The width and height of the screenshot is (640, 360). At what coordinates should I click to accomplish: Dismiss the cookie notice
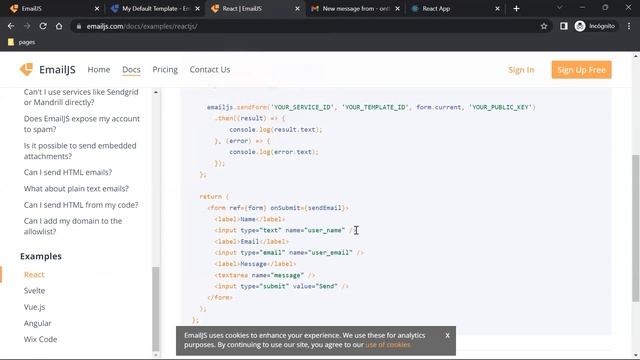coord(447,335)
